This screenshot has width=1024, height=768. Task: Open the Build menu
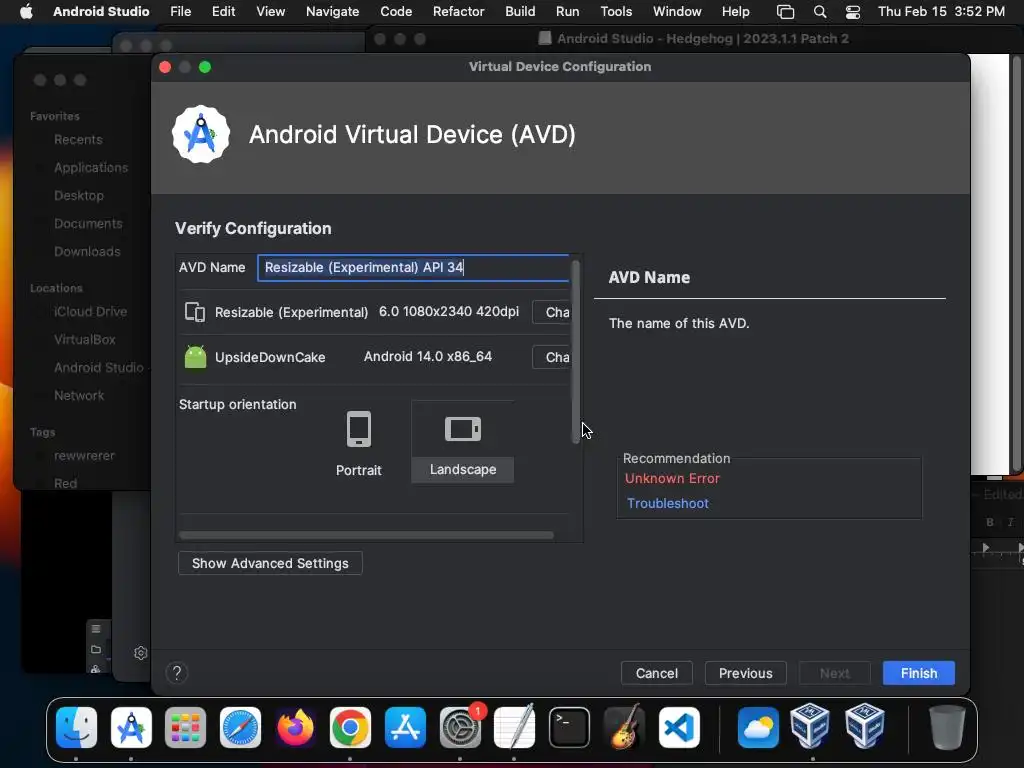pyautogui.click(x=520, y=11)
